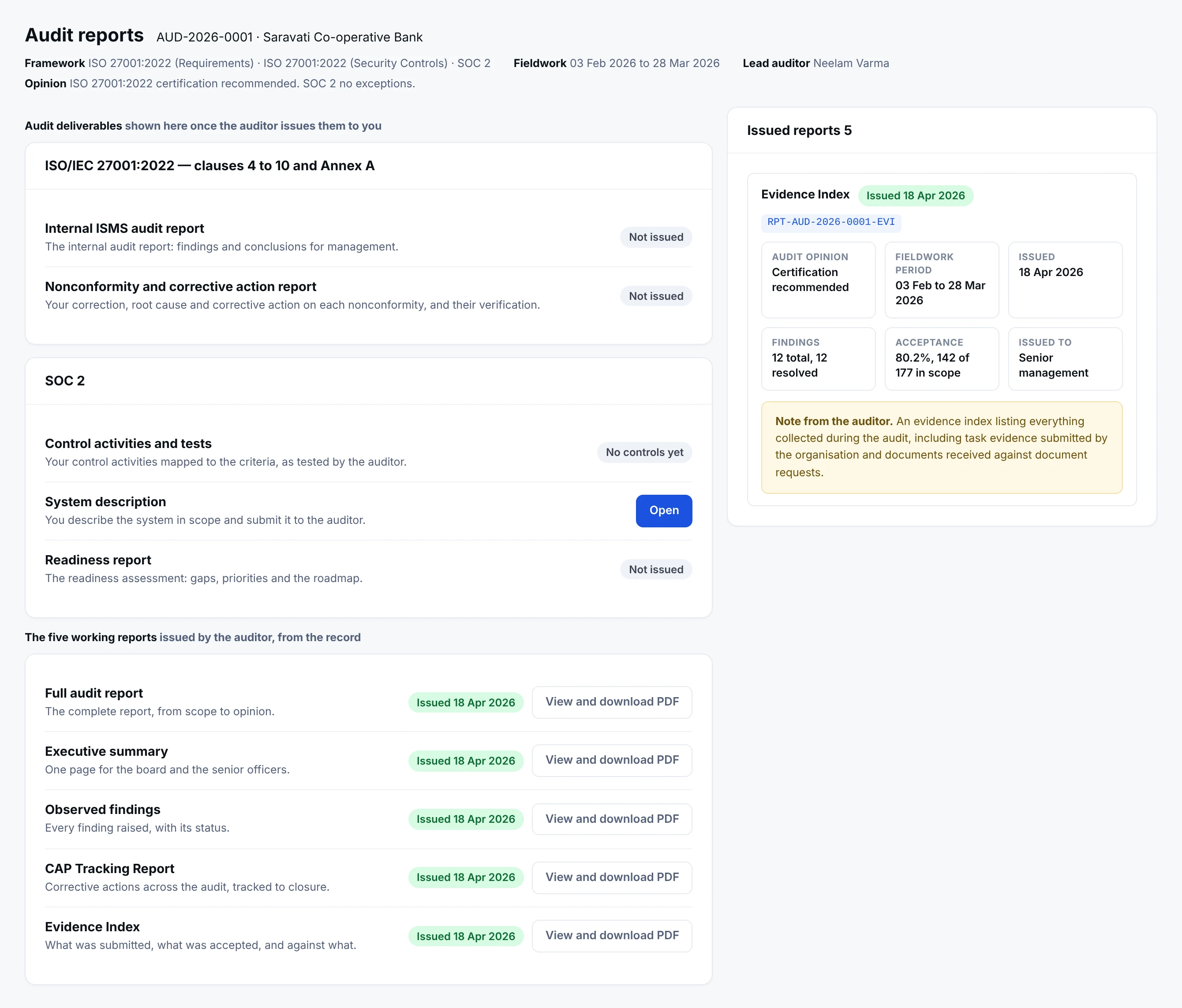This screenshot has height=1008, width=1182.
Task: Click the Note from the auditor box
Action: pyautogui.click(x=941, y=447)
